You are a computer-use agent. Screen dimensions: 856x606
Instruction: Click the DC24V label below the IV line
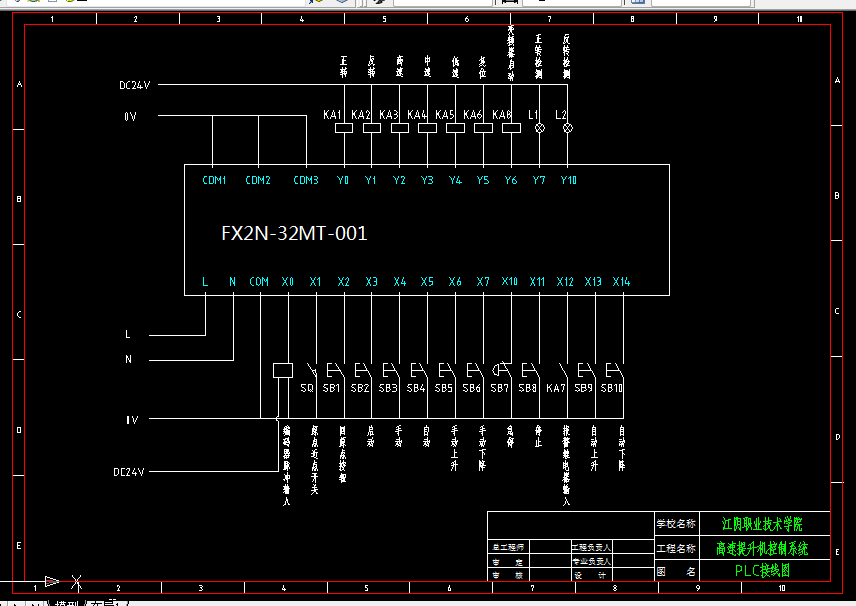point(129,472)
